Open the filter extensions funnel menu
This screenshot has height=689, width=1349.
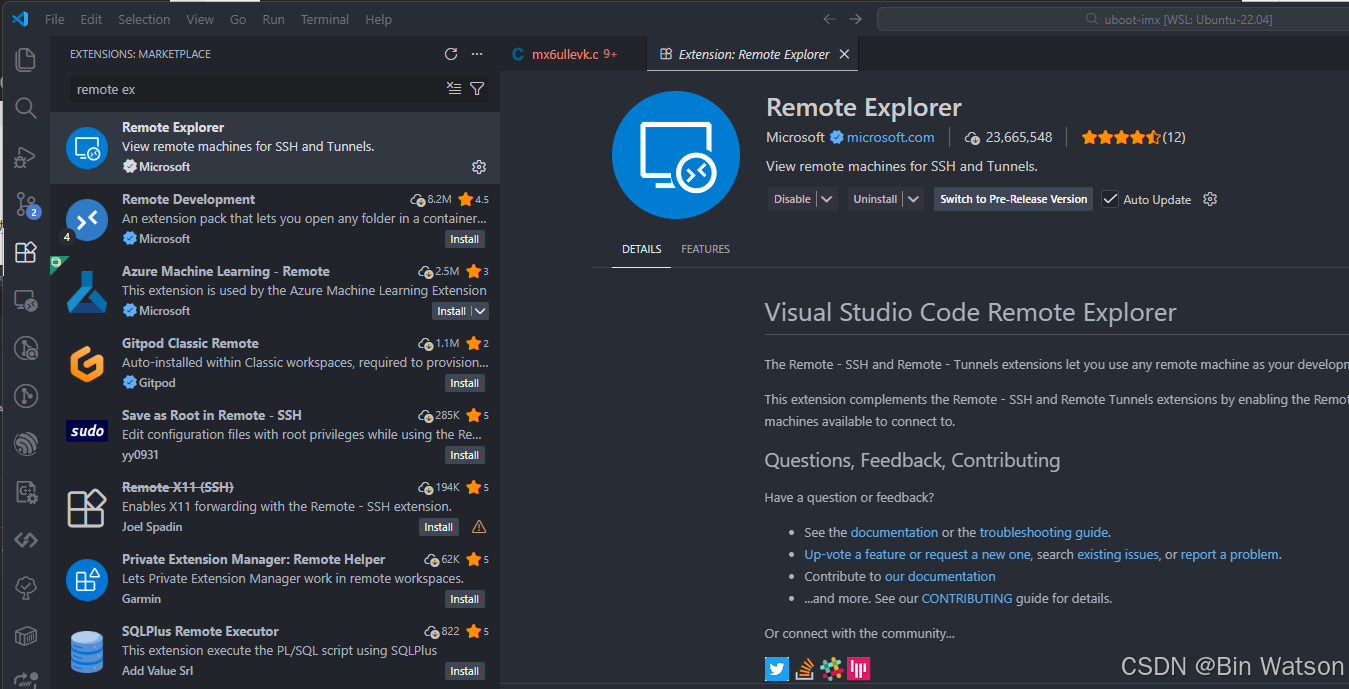(477, 89)
